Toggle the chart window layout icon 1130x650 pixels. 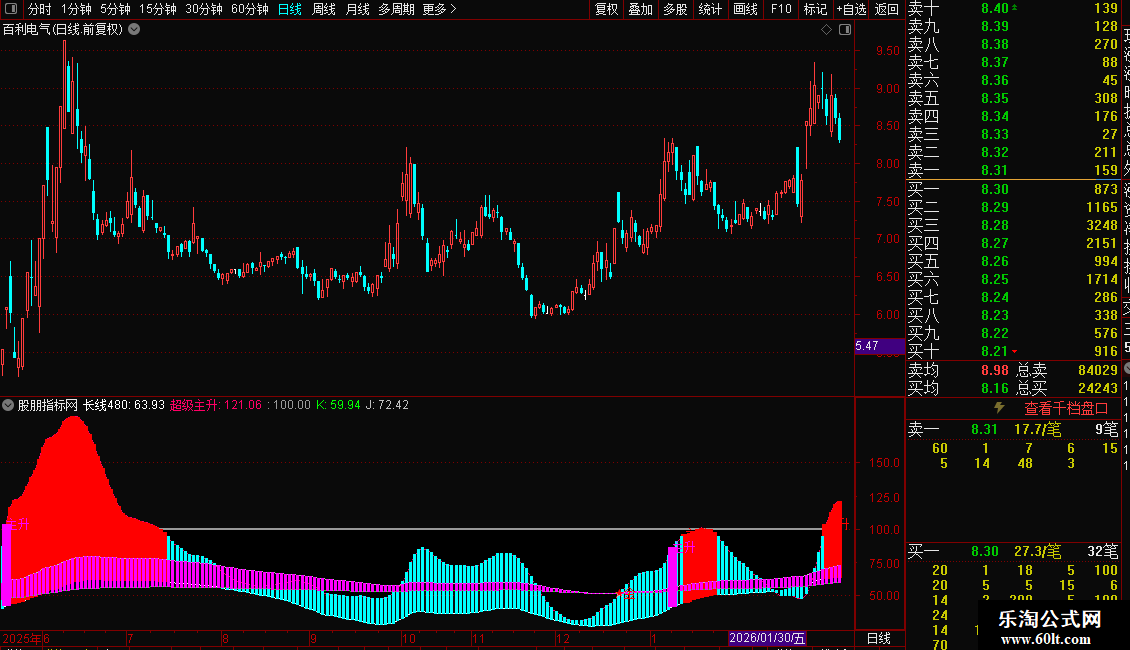click(845, 30)
